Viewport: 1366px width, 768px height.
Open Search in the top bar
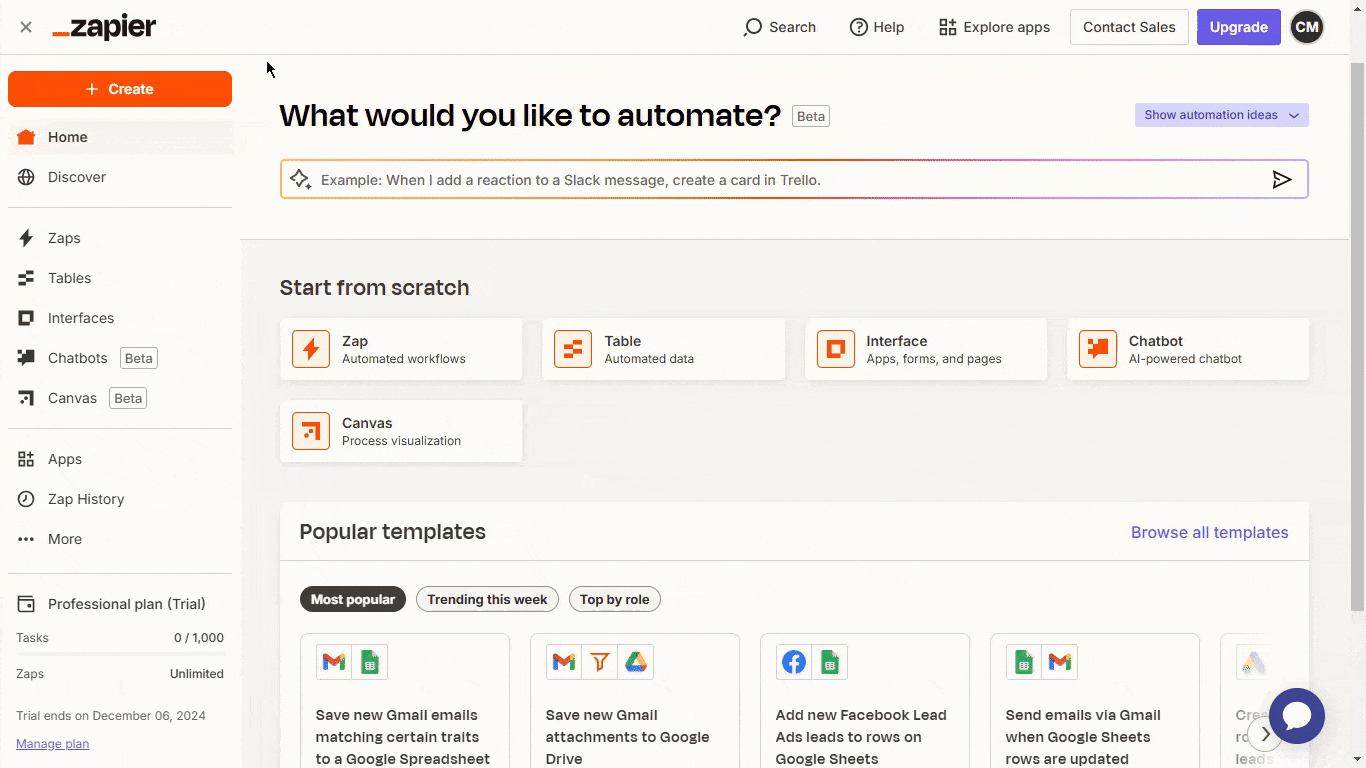pyautogui.click(x=780, y=27)
